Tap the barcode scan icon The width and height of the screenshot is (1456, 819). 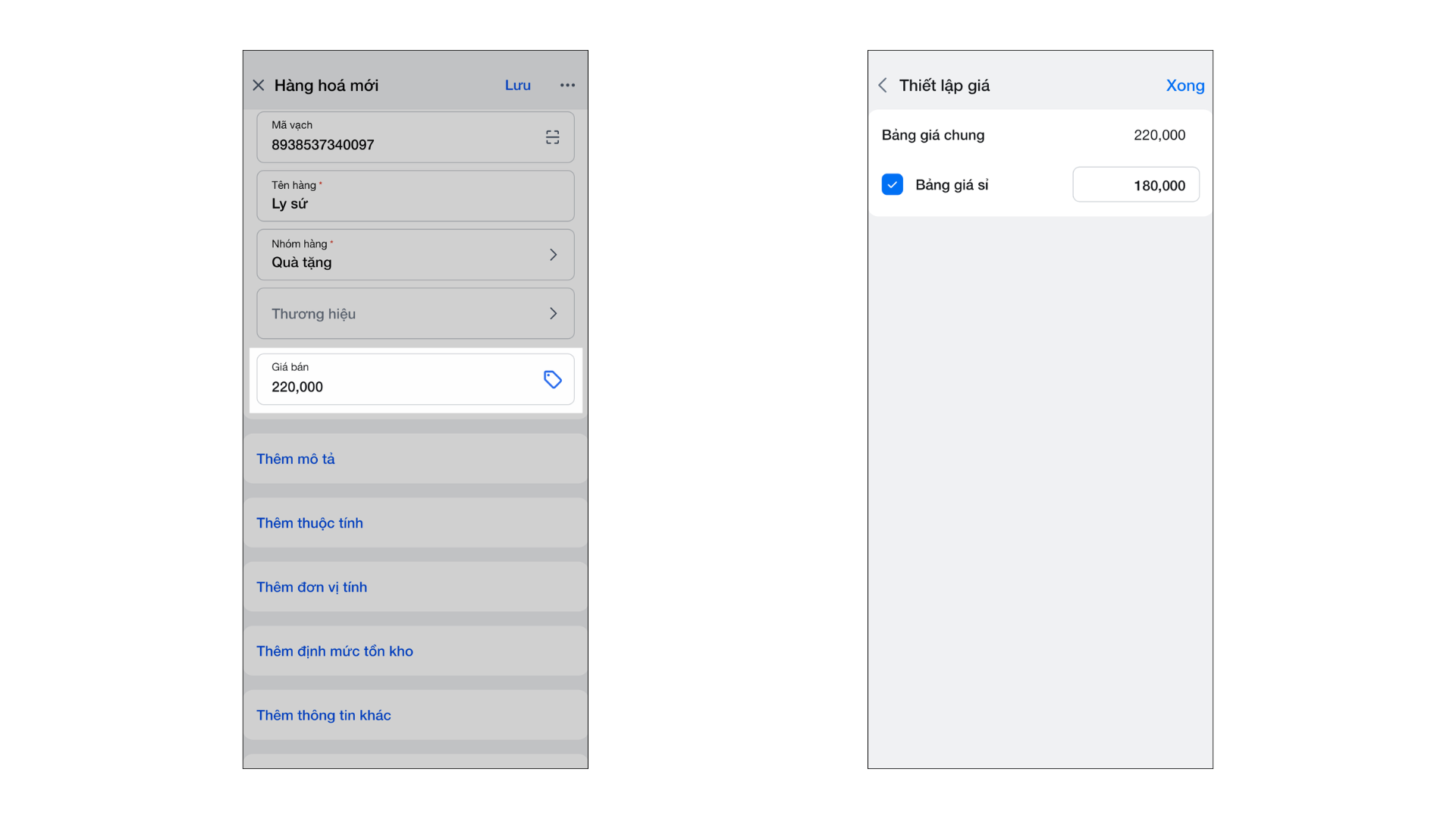point(552,137)
